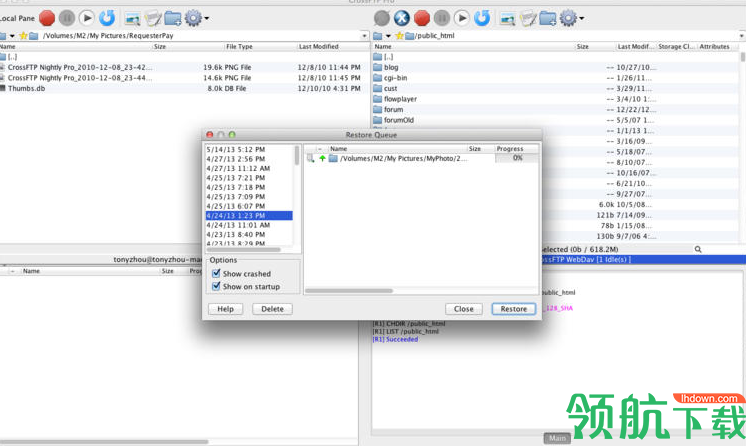Pause the local pane transfer queue
The image size is (746, 446).
tap(67, 18)
